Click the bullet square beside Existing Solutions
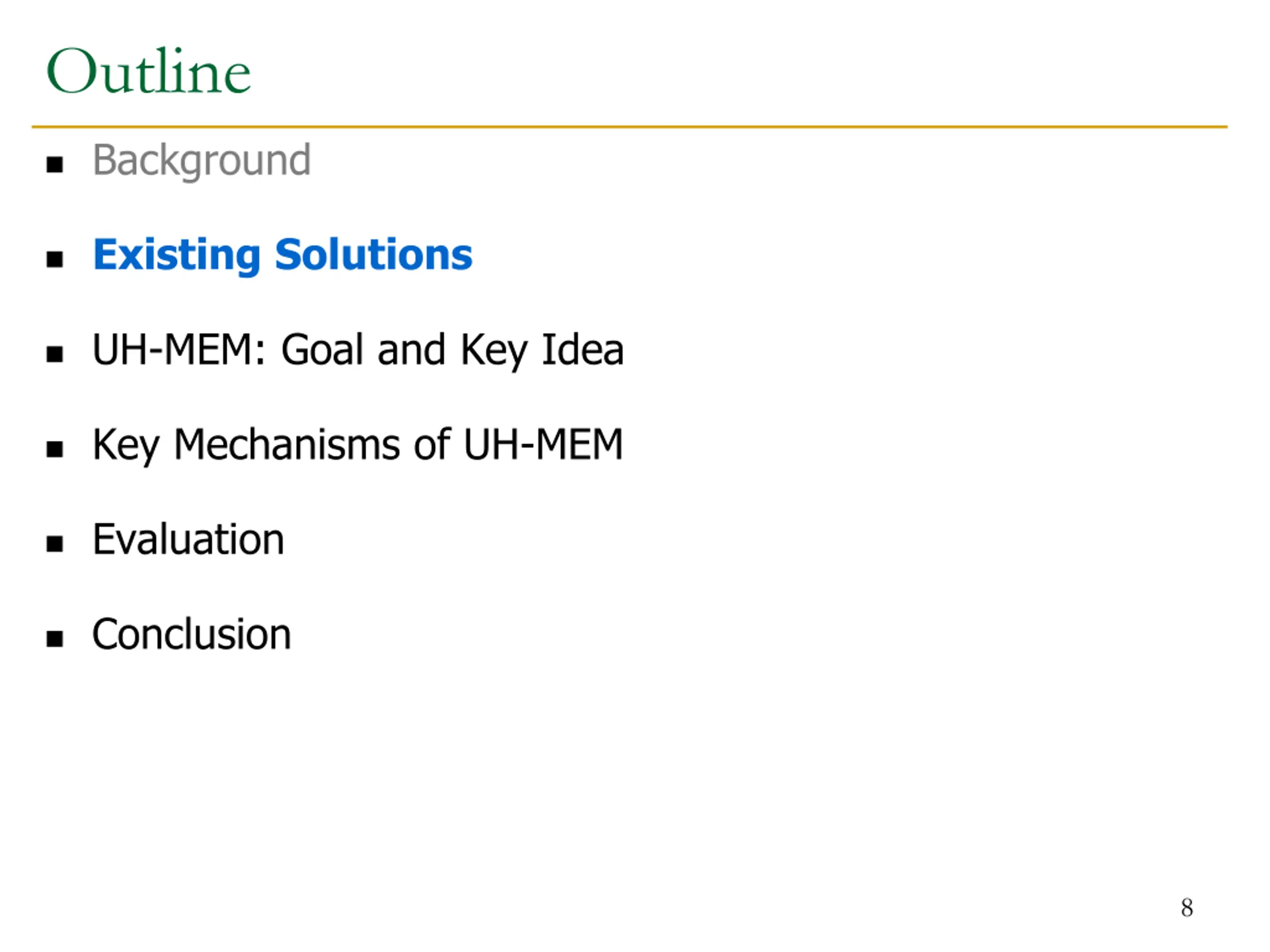This screenshot has width=1270, height=952. 55,260
